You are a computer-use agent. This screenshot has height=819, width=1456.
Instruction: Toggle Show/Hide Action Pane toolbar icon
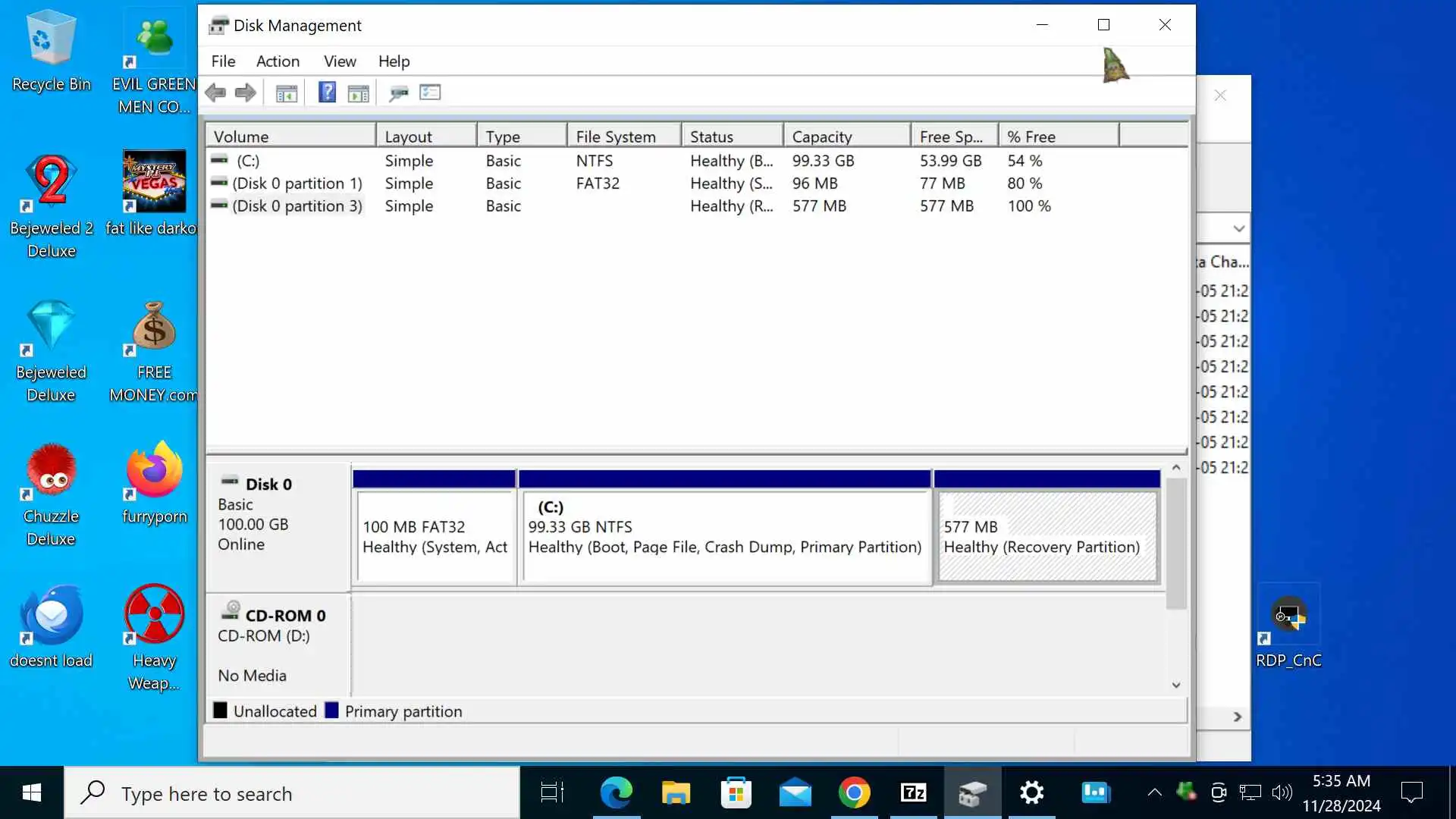coord(358,93)
